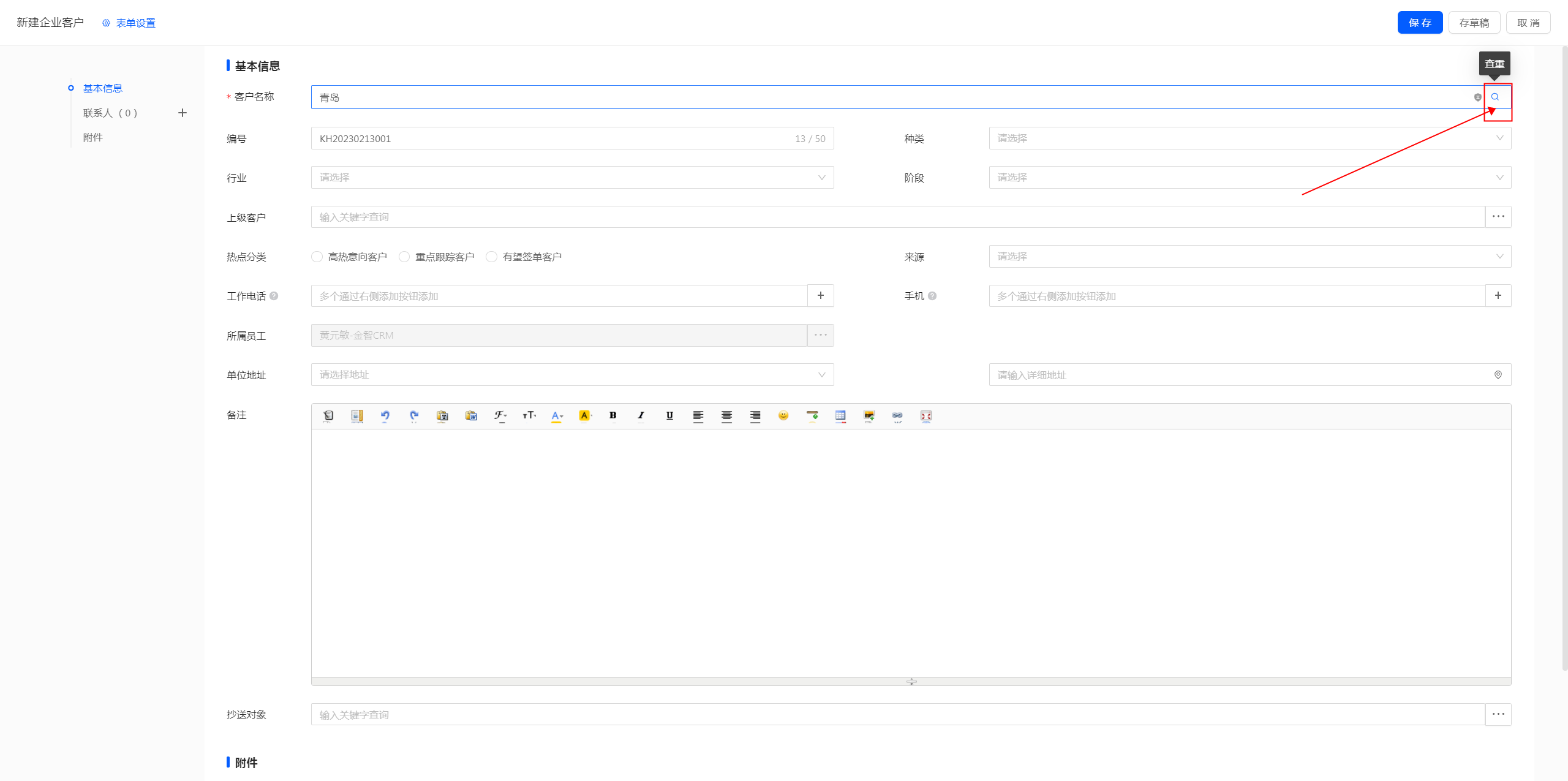Image resolution: width=1568 pixels, height=781 pixels.
Task: Open the 来源 dropdown
Action: pyautogui.click(x=1250, y=257)
